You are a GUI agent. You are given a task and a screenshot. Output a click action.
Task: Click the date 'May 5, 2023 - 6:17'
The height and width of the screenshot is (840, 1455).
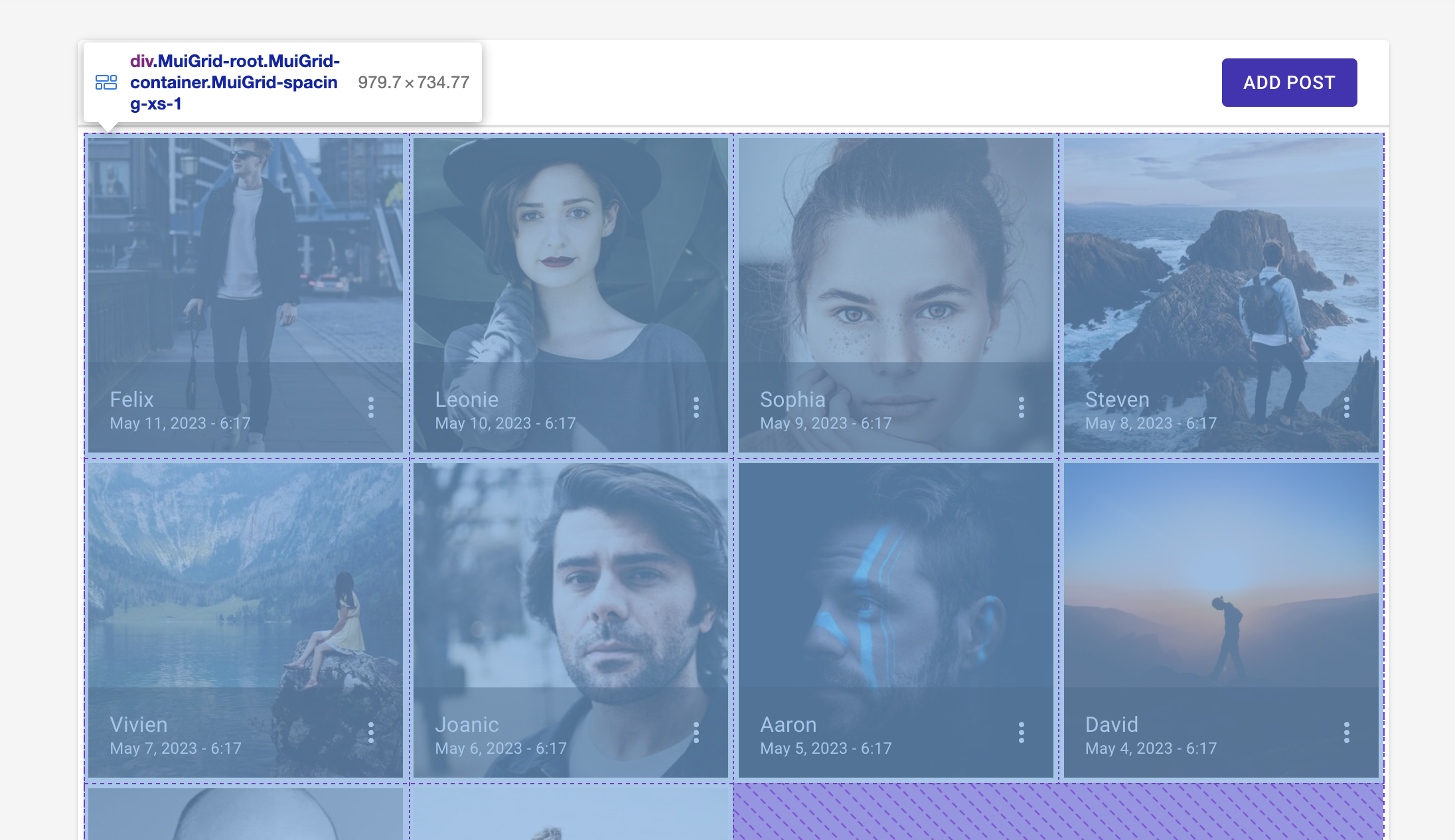pos(826,748)
